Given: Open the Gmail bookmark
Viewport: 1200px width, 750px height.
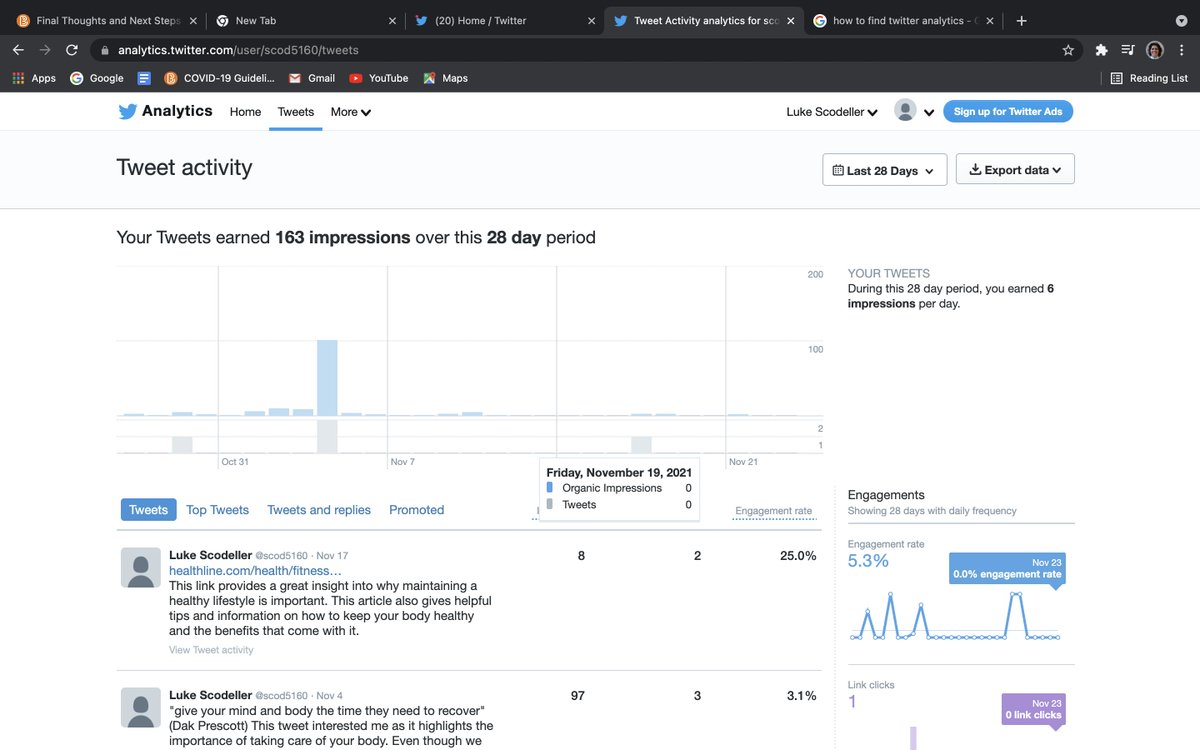Looking at the screenshot, I should click(x=312, y=78).
